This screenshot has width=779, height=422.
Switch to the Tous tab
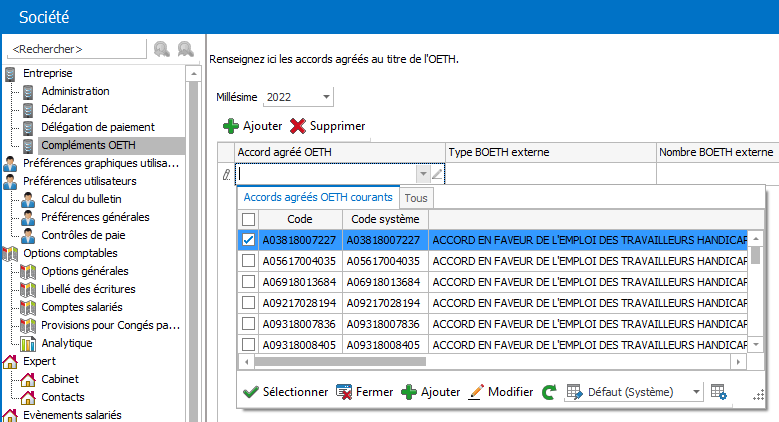coord(416,198)
